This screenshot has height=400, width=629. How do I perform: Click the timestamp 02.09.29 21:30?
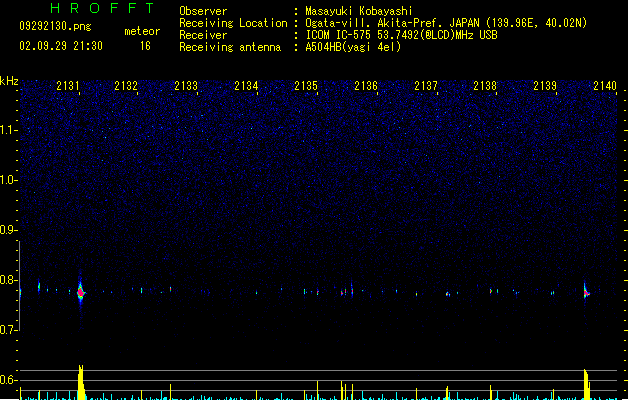point(61,46)
